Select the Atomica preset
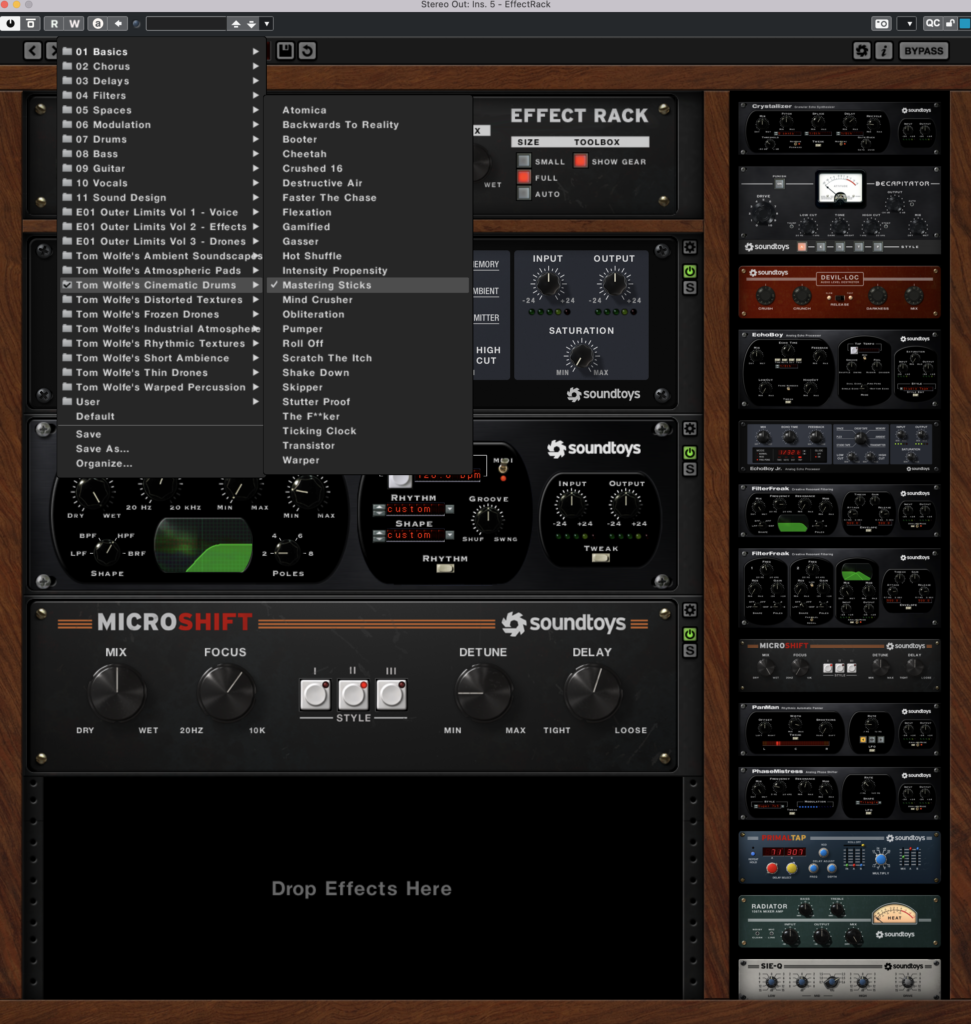 coord(368,110)
